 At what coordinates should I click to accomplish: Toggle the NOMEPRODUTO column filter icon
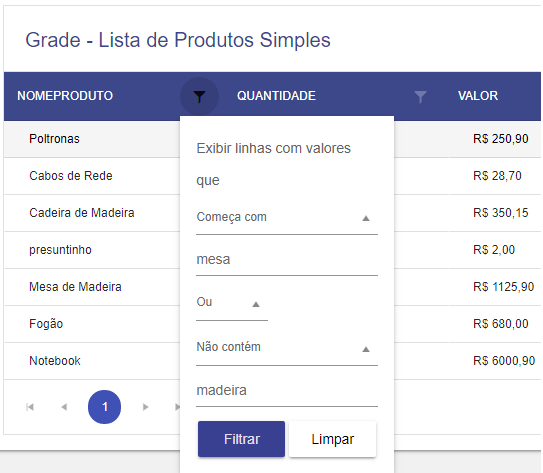point(199,97)
